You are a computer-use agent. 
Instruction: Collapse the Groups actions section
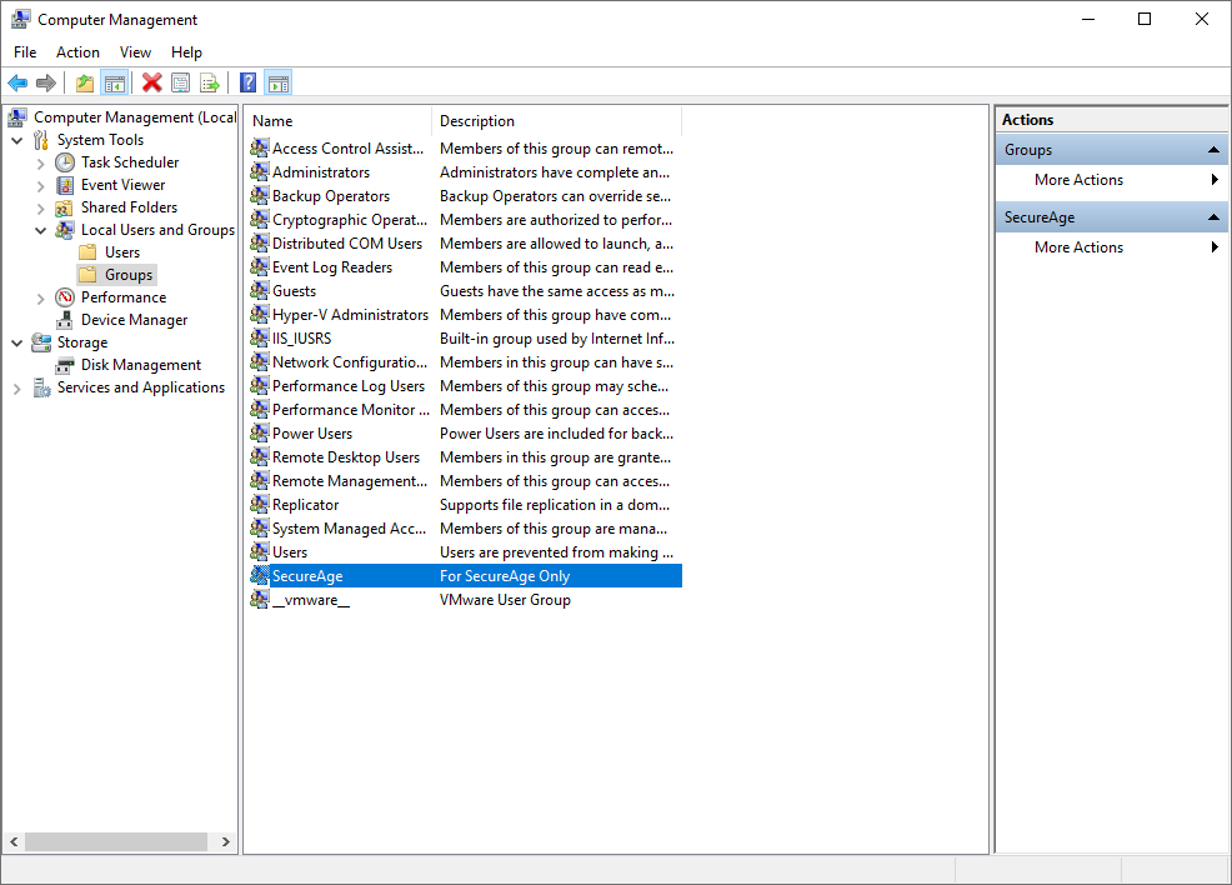pyautogui.click(x=1213, y=150)
